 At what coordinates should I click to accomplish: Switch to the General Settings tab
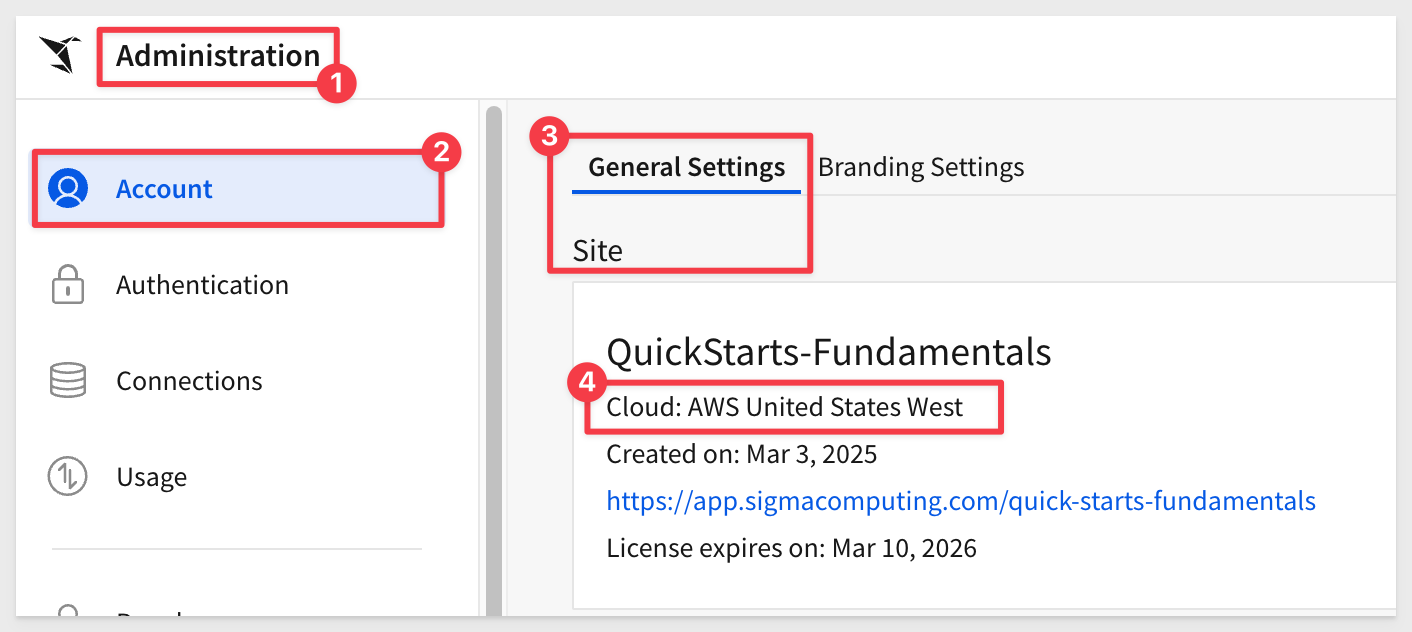(686, 167)
